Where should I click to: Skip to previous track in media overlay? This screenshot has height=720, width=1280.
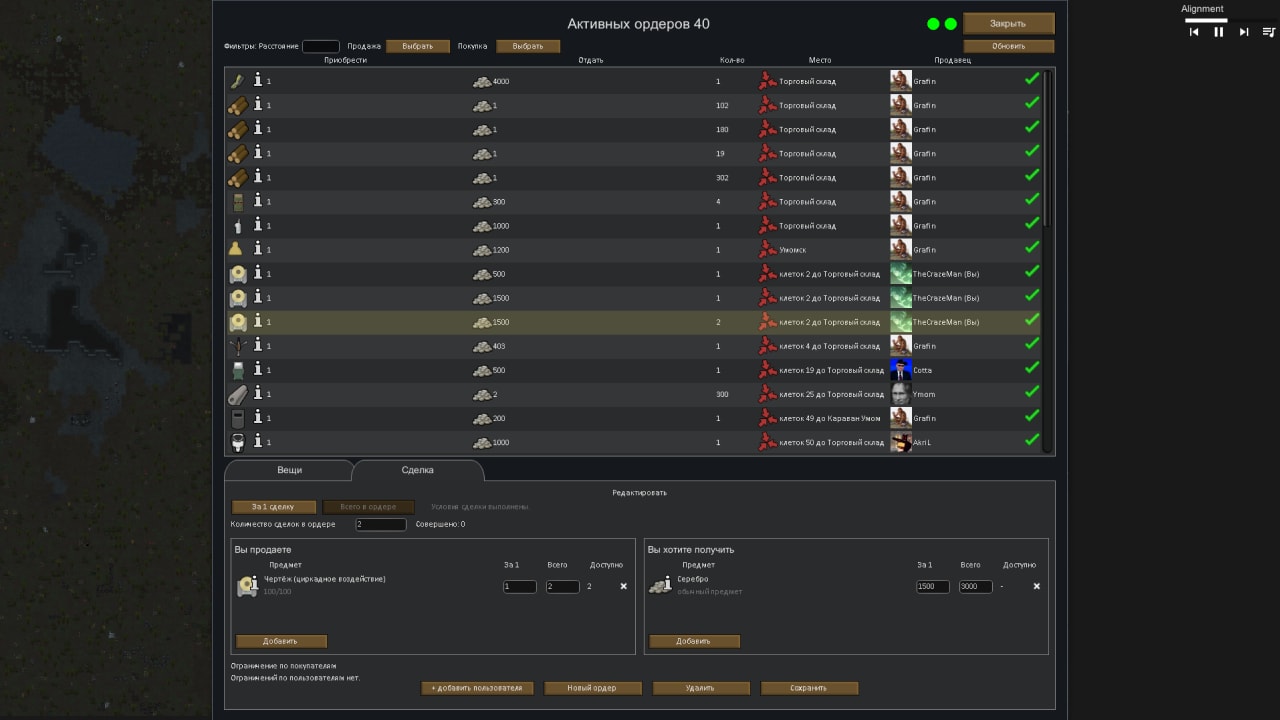(x=1193, y=32)
